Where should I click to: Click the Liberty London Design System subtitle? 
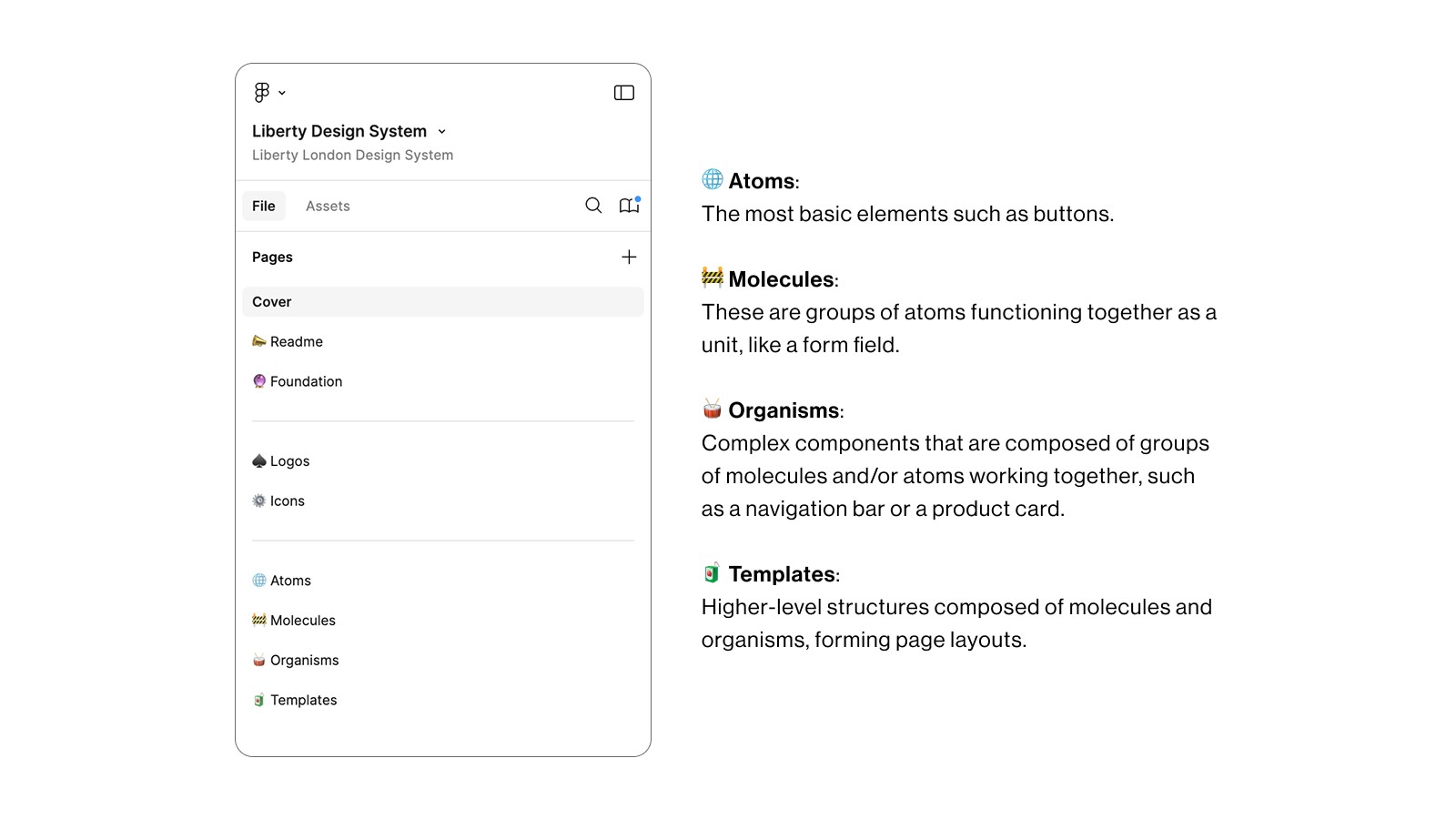tap(352, 156)
